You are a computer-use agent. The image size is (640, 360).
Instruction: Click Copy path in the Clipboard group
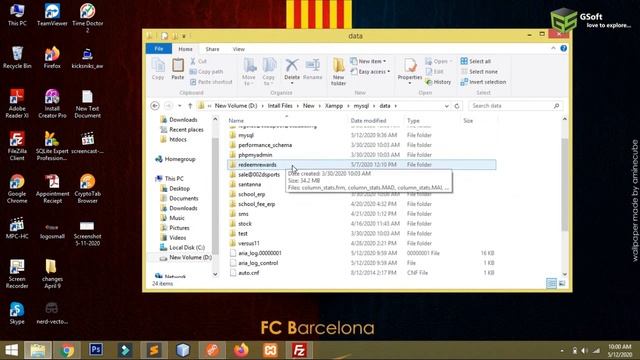[x=207, y=71]
